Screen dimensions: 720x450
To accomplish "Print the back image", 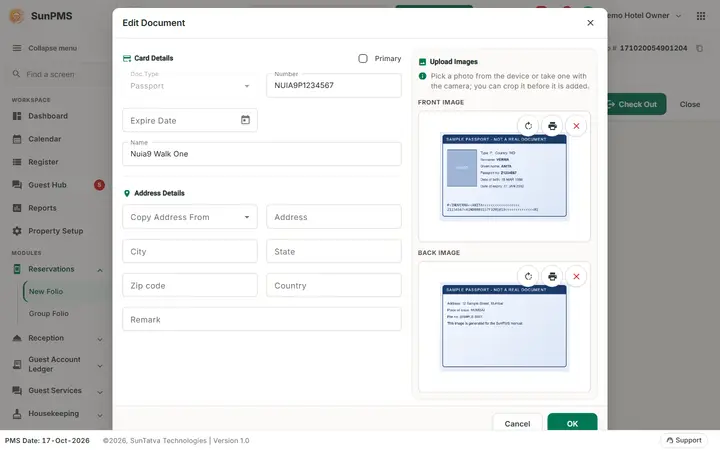I will [552, 276].
